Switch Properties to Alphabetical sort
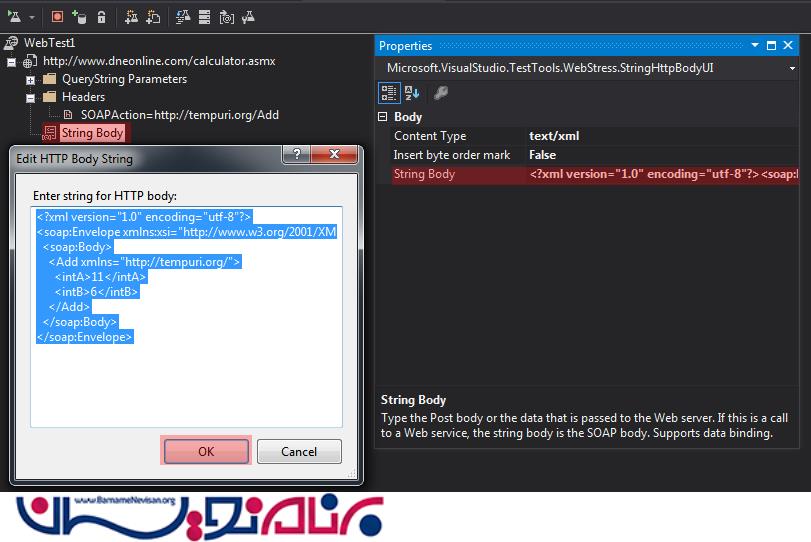811x542 pixels. (411, 93)
